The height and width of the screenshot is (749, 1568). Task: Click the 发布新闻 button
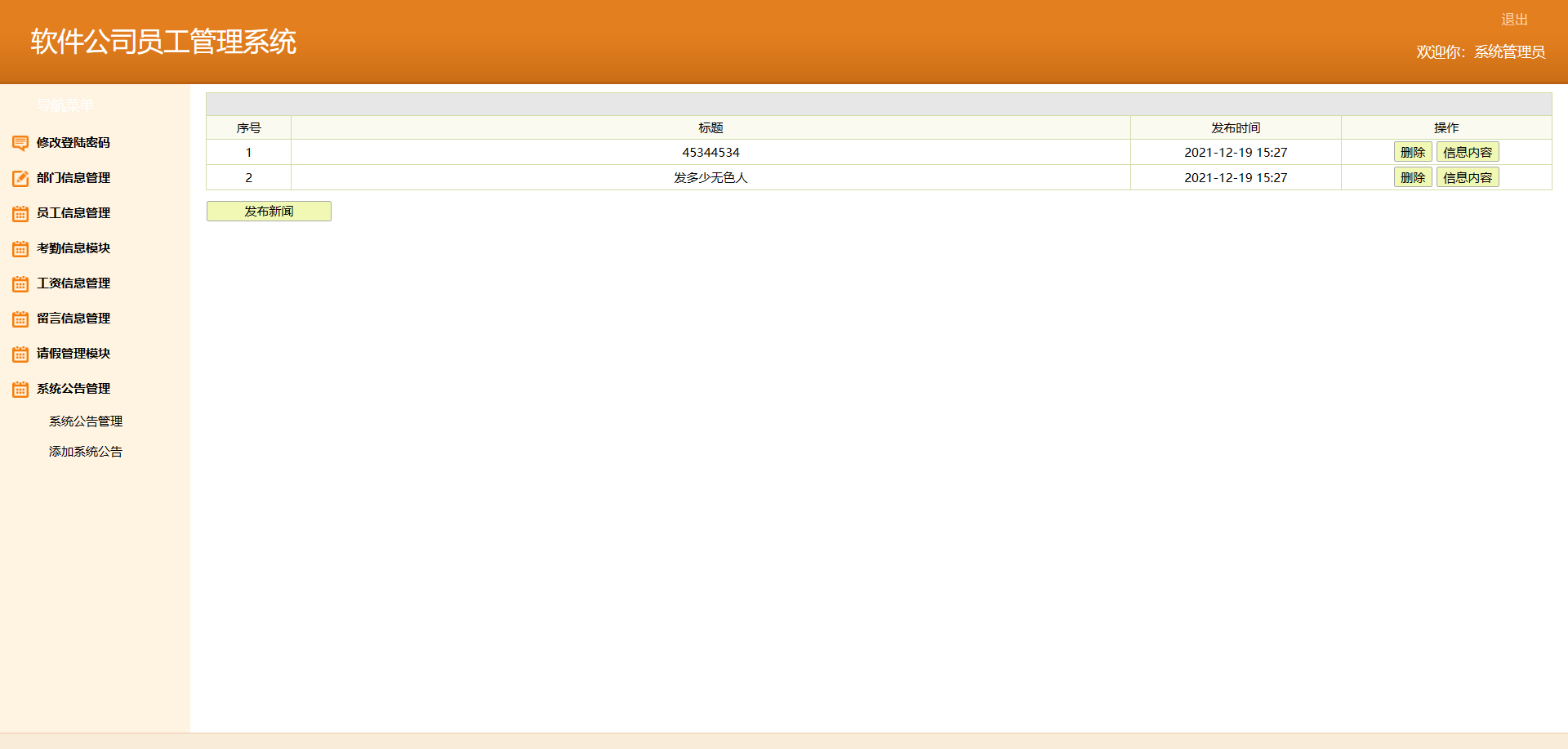(x=269, y=211)
